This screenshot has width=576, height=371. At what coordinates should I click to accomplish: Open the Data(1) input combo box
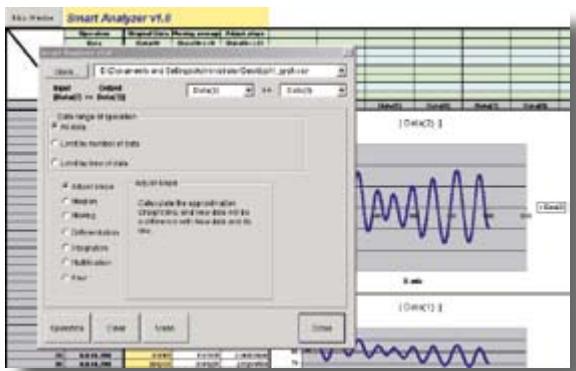tap(220, 90)
